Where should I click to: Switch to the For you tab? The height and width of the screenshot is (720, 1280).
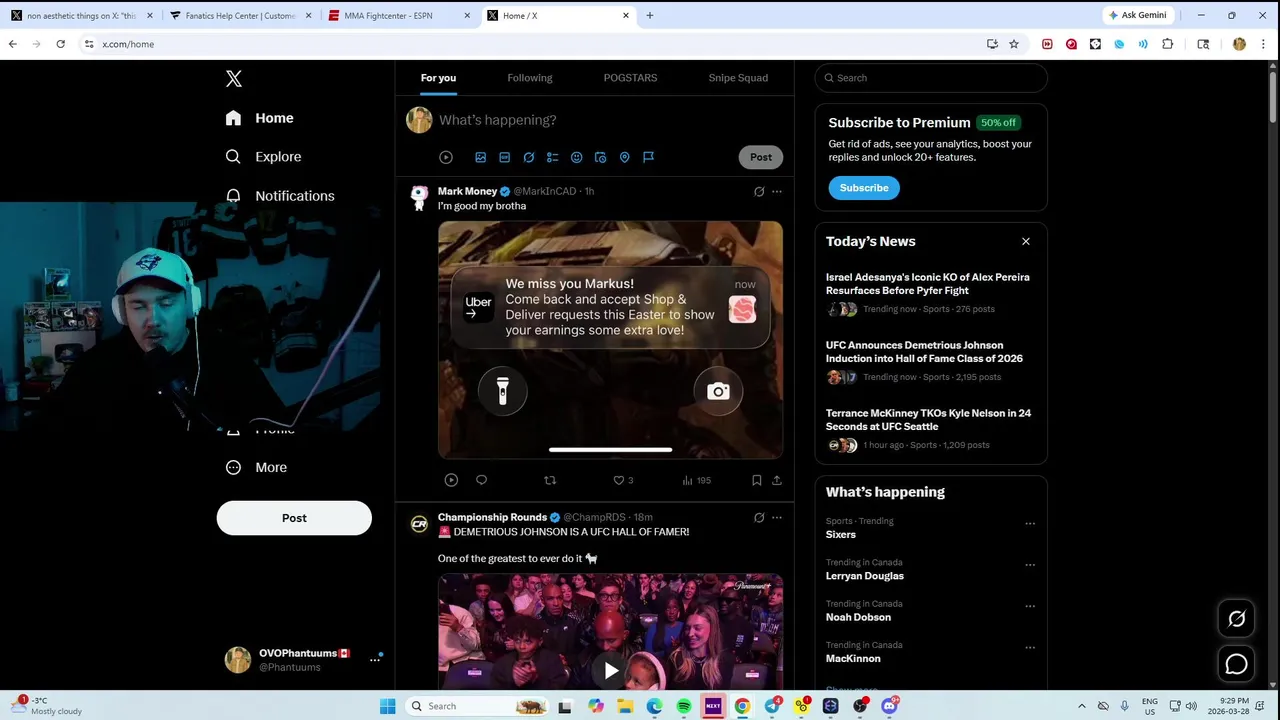click(438, 78)
